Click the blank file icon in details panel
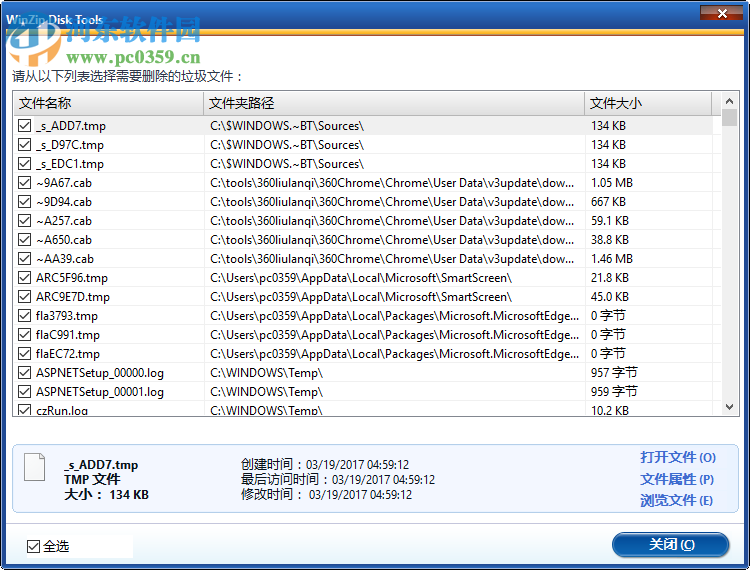 [34, 467]
